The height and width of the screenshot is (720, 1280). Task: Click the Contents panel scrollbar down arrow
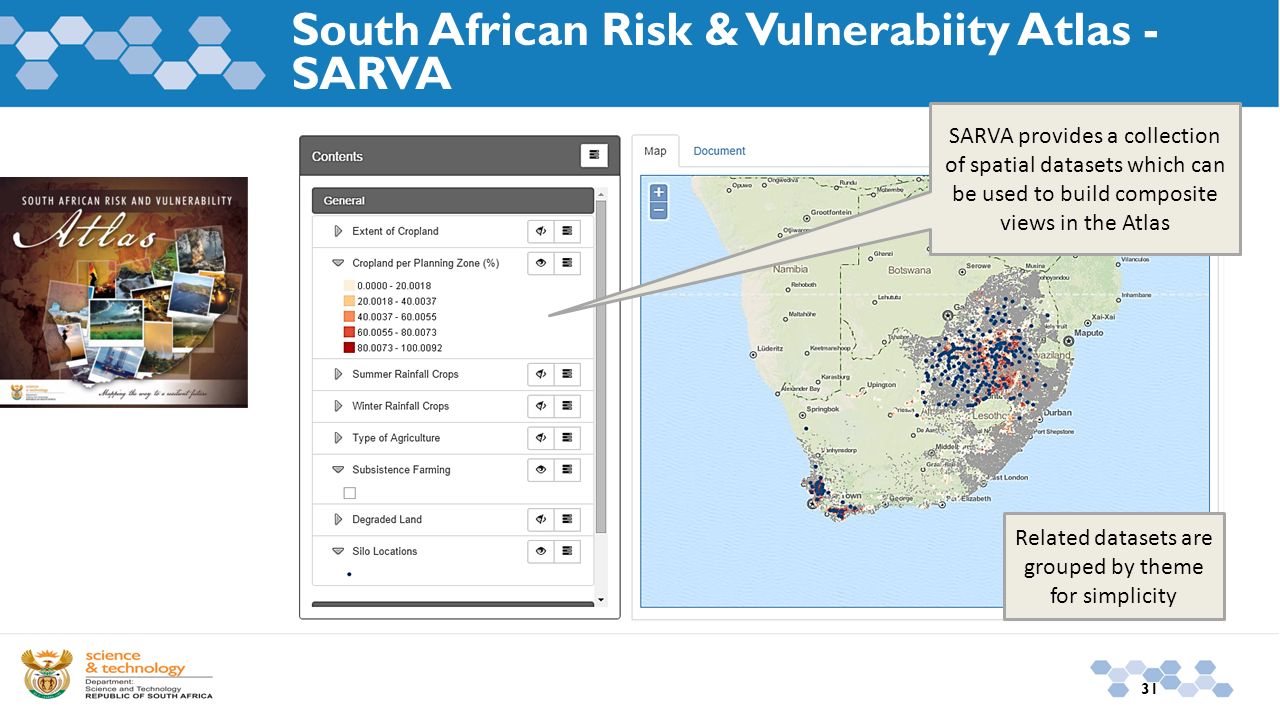600,600
